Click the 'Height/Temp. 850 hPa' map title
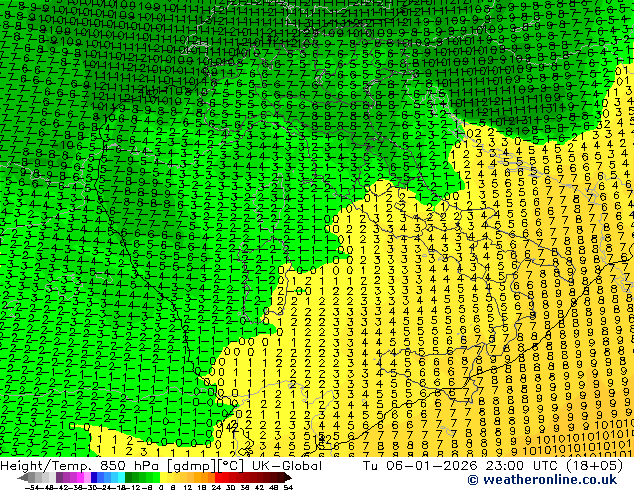Screen dimensions: 634x490 pos(80,466)
